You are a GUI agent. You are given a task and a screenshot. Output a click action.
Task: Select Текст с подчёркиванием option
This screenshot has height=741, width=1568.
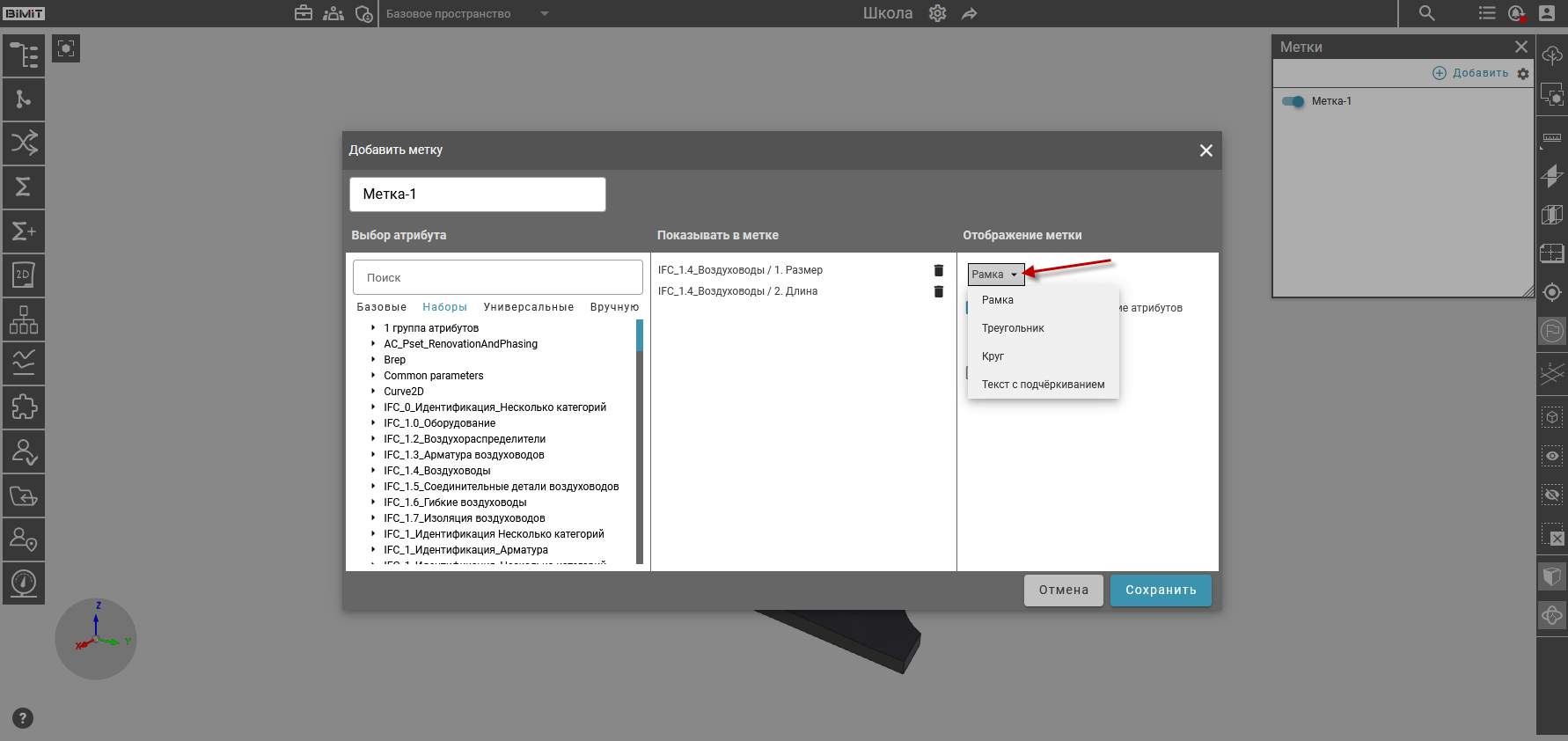coord(1043,385)
